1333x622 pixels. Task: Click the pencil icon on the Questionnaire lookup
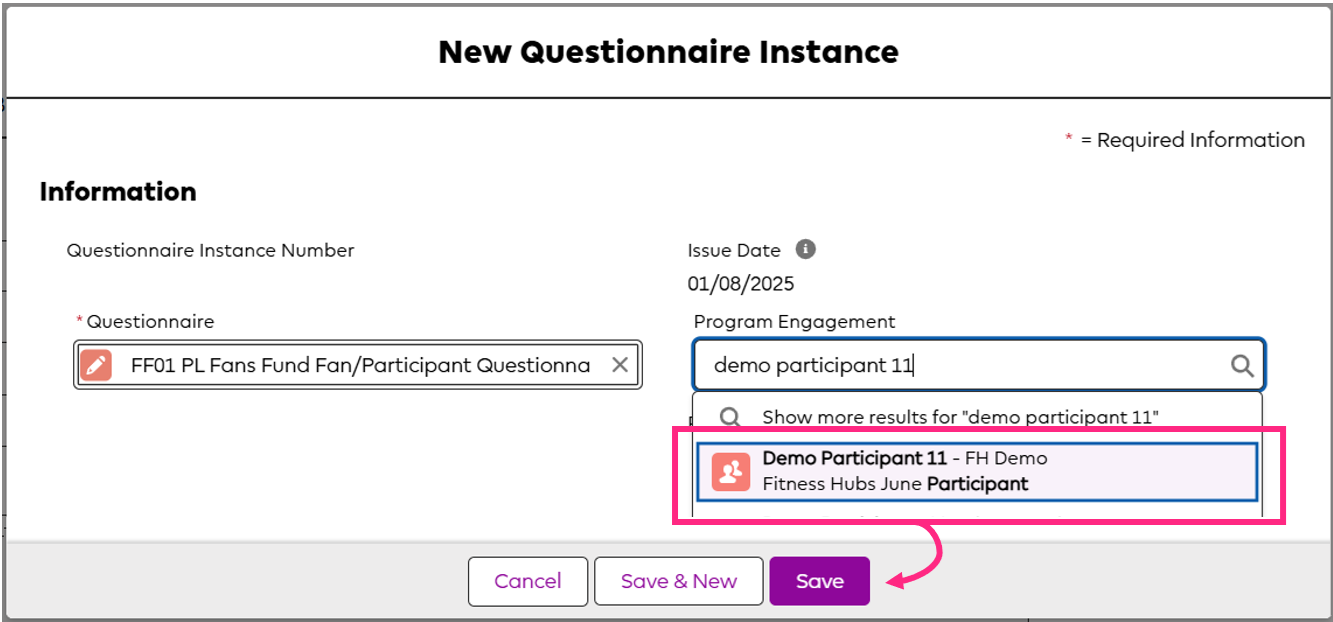click(96, 364)
